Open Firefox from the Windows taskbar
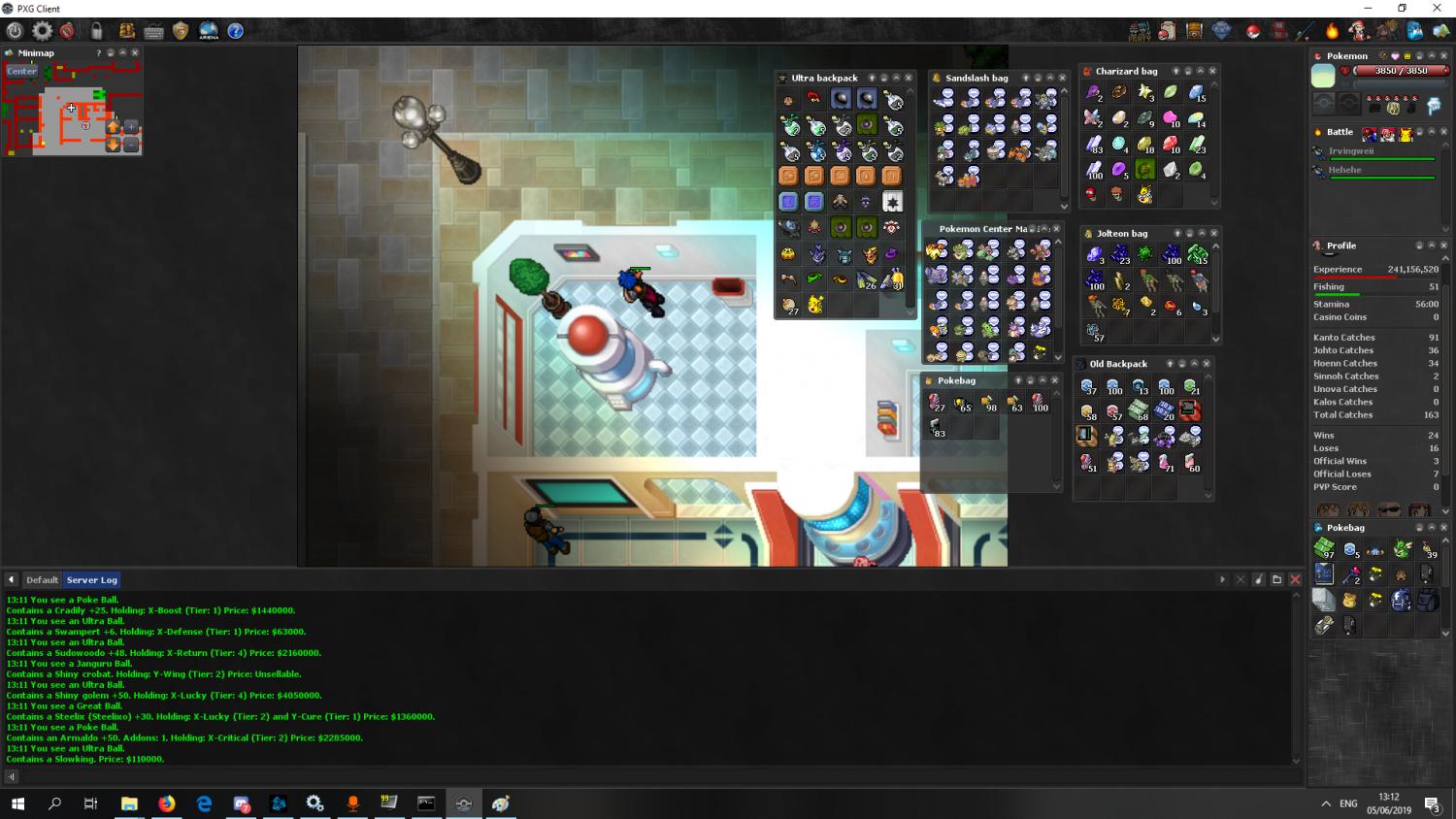This screenshot has width=1456, height=819. [x=167, y=803]
